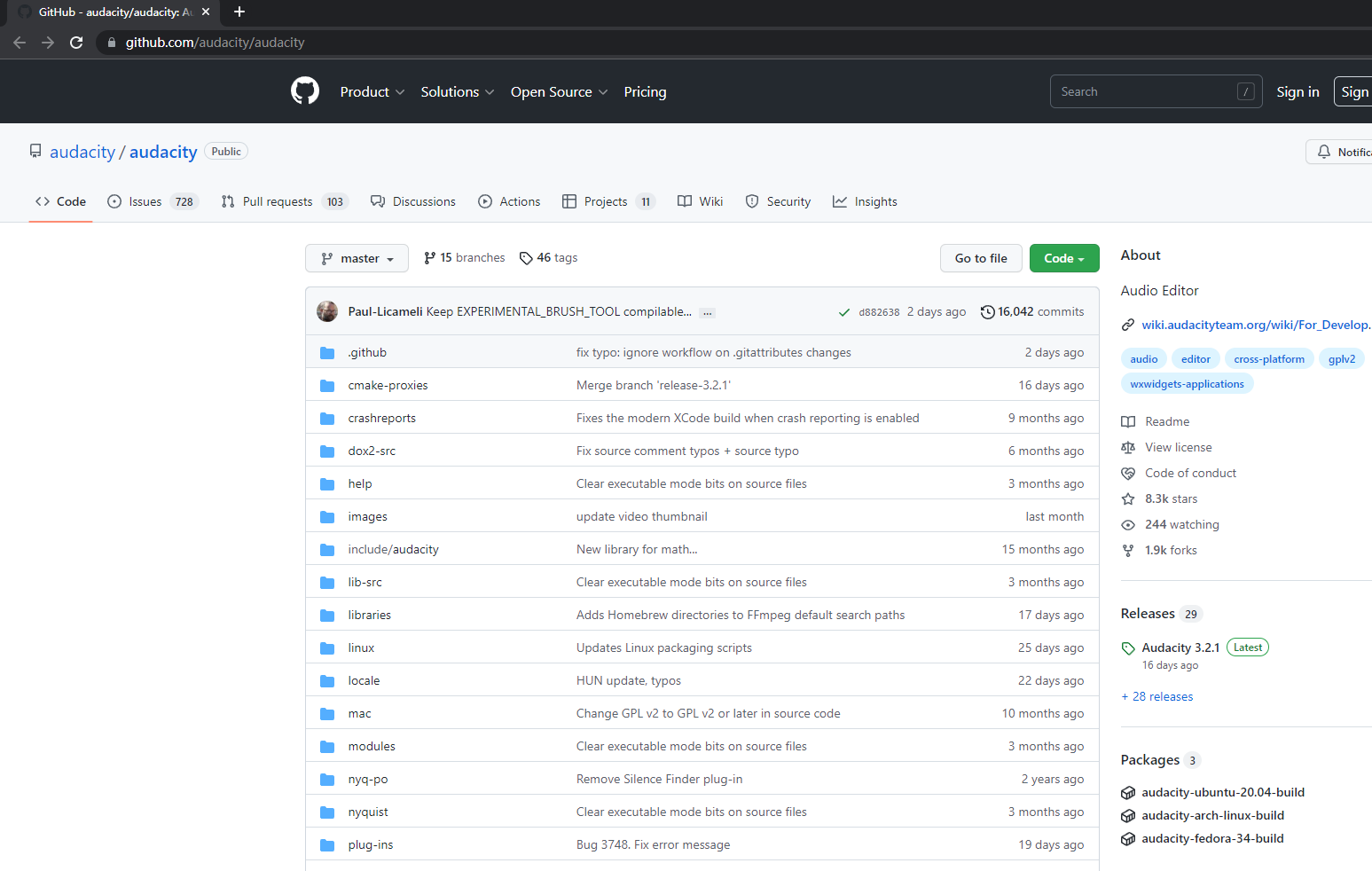View the 46 tags link
Screen dimensions: 1372x871
(548, 258)
